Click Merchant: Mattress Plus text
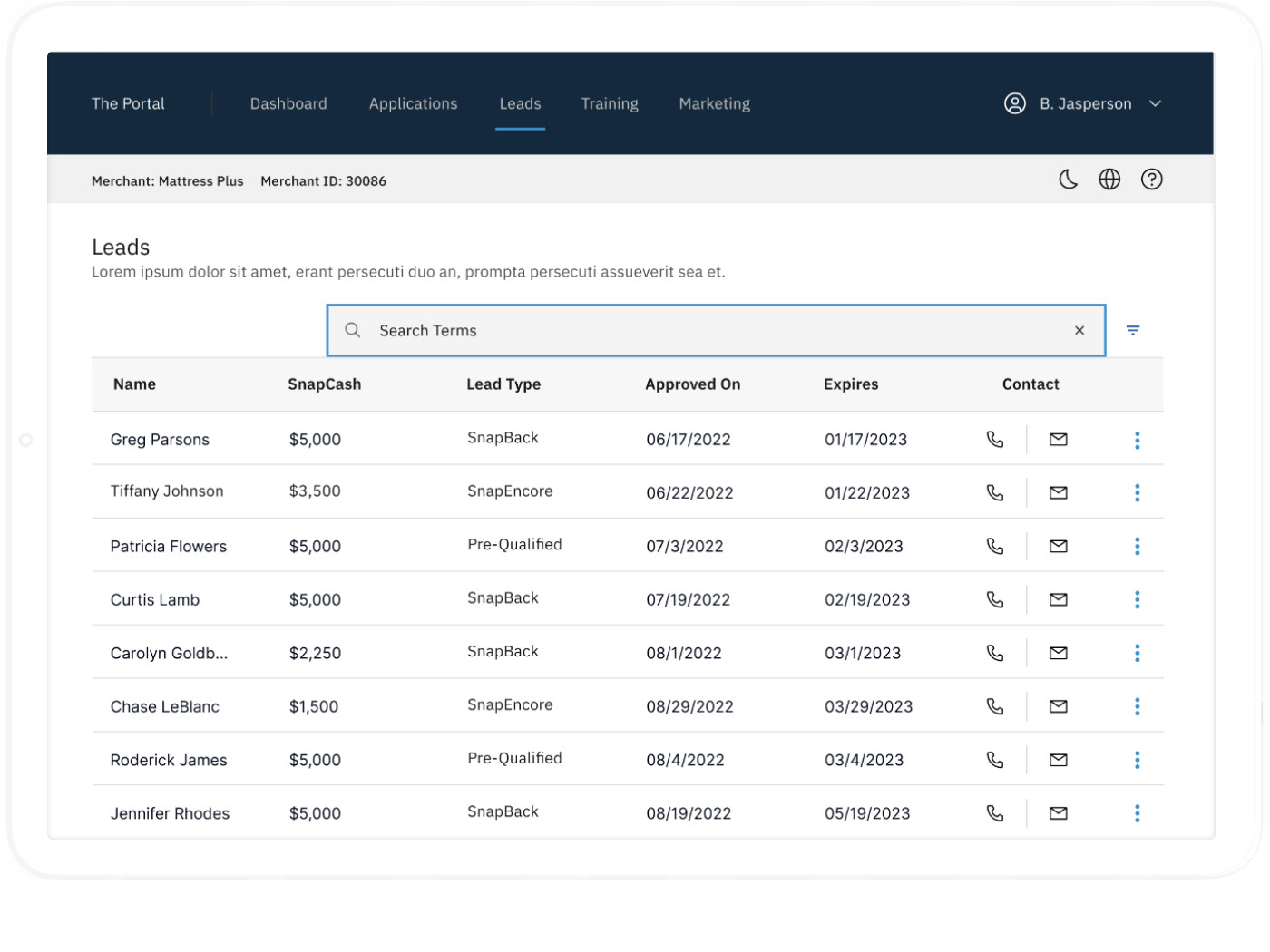 [168, 181]
